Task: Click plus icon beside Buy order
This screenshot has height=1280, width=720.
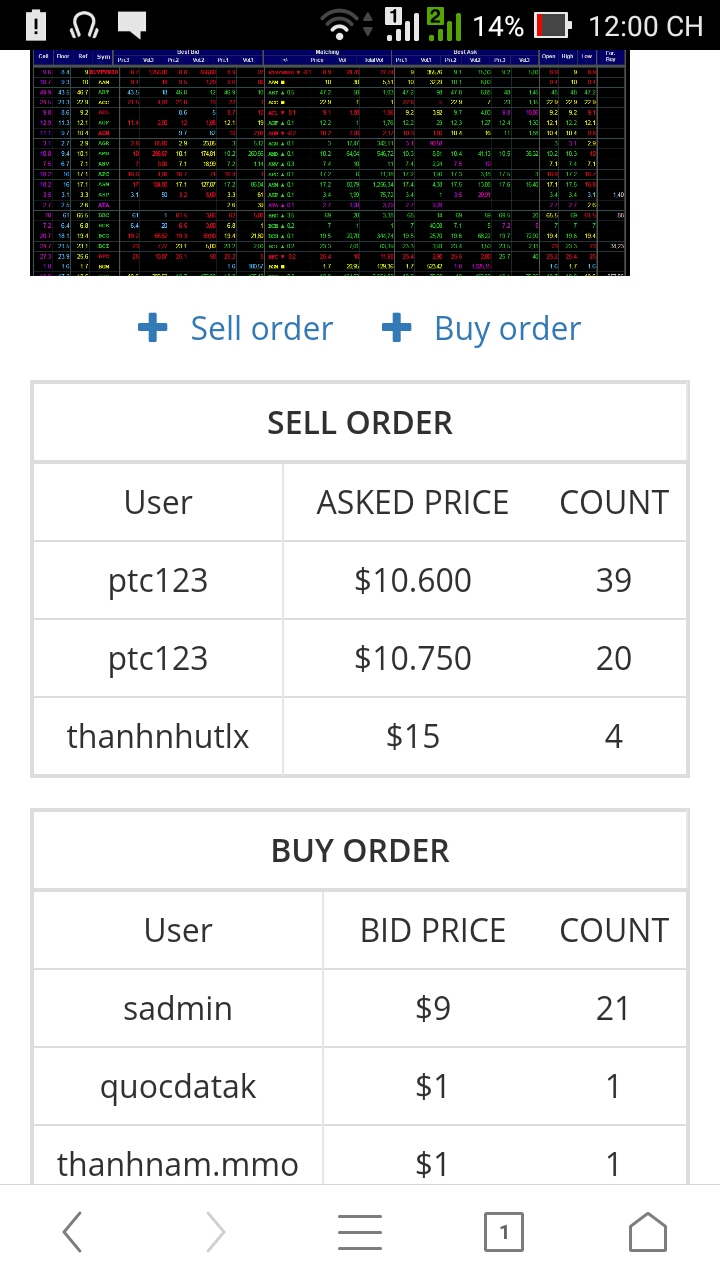Action: coord(397,328)
